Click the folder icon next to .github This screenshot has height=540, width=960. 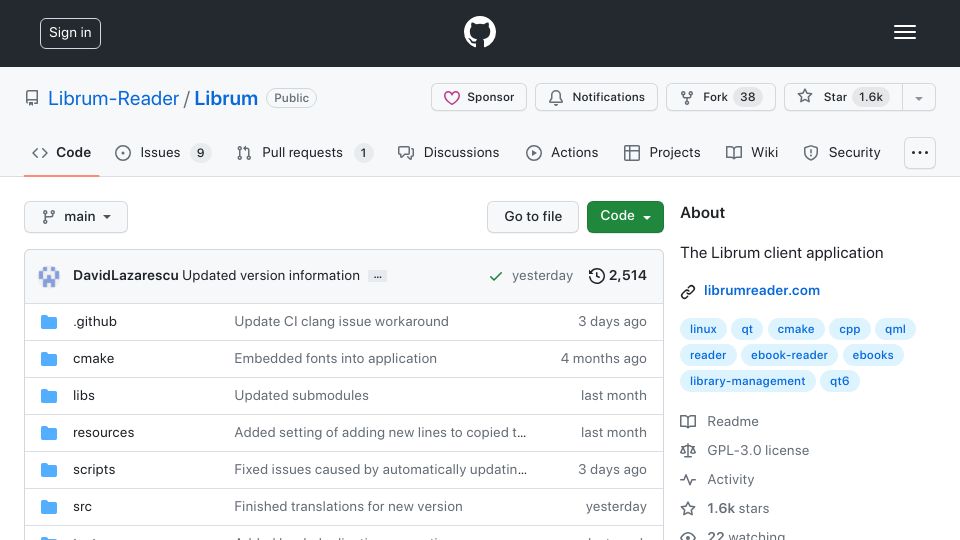49,322
